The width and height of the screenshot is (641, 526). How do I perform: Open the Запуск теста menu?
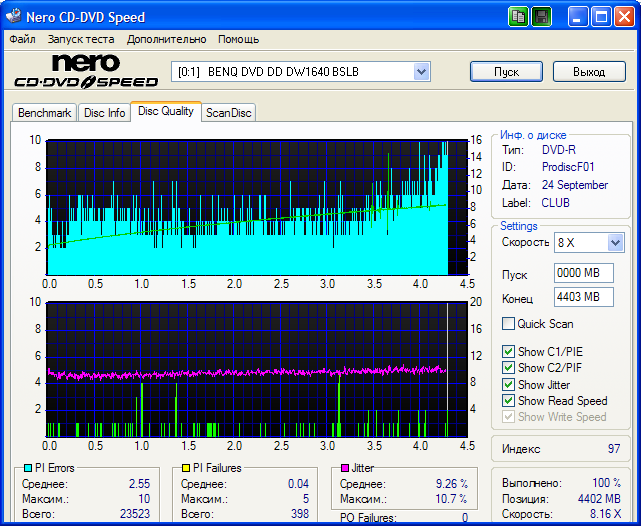81,39
